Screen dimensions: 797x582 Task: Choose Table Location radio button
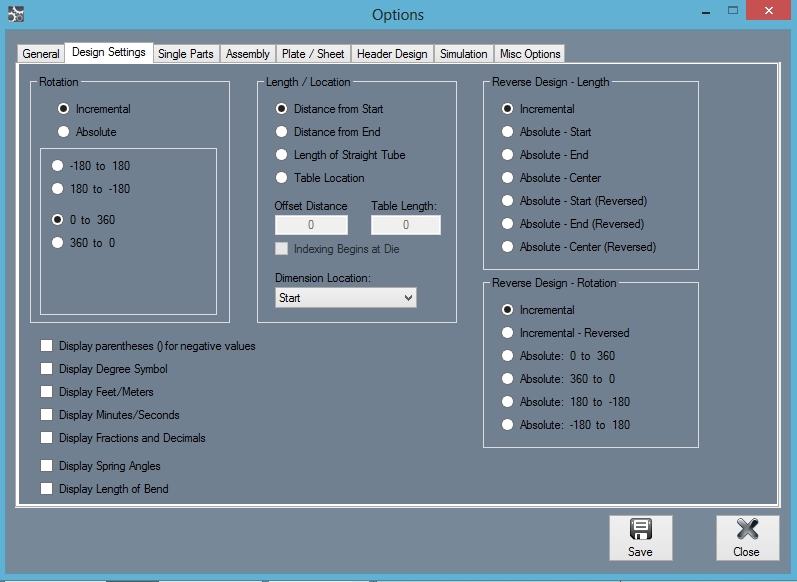pyautogui.click(x=282, y=178)
